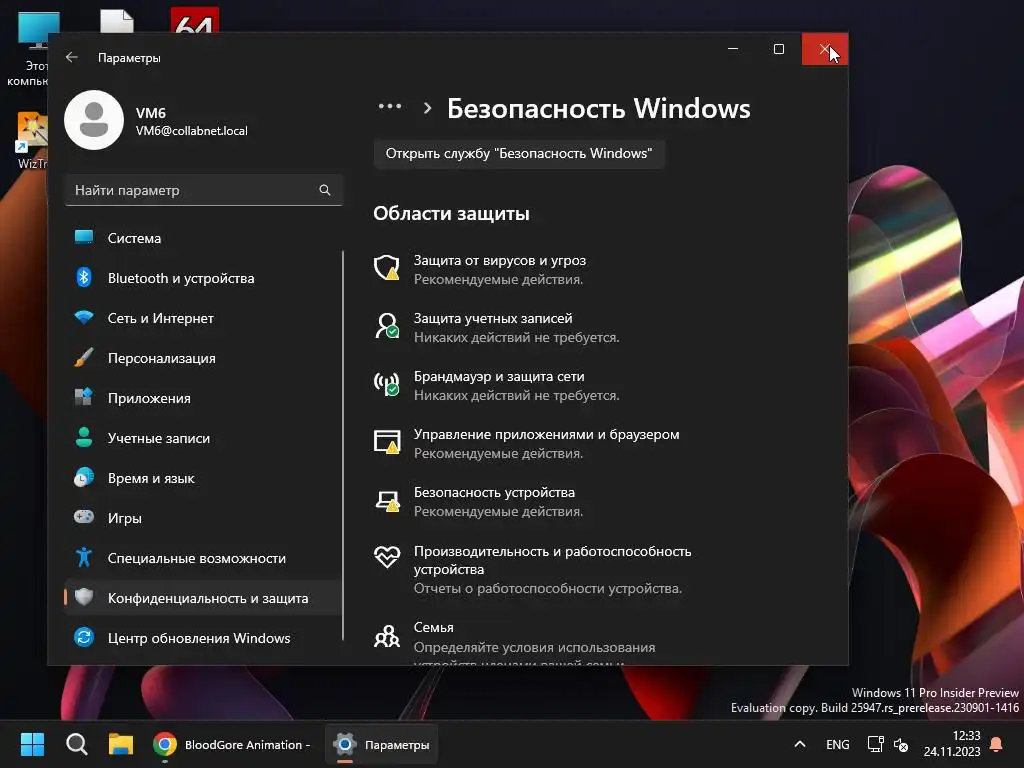Open Центр обновления Windows label
1024x768 pixels.
199,638
